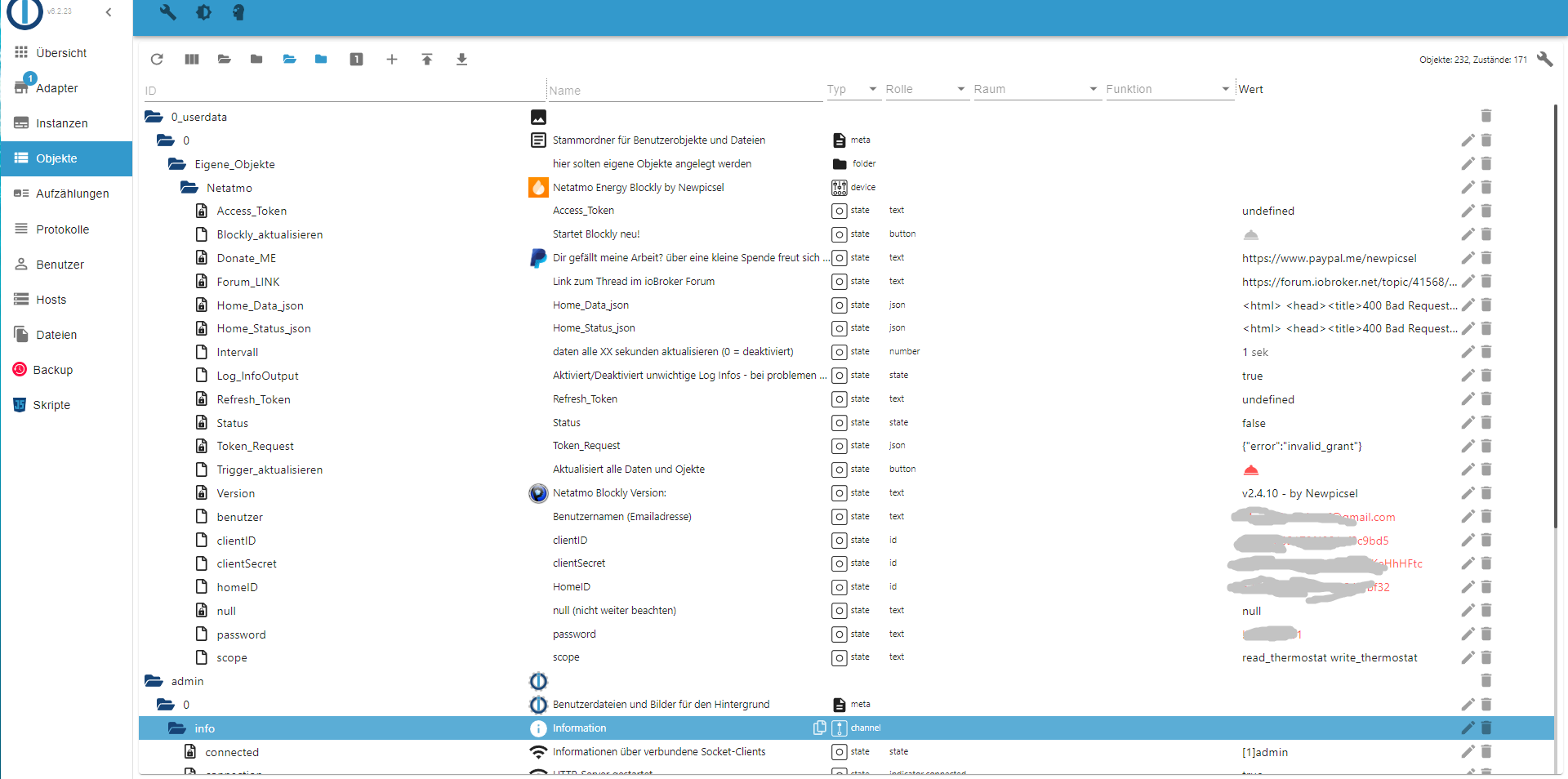Image resolution: width=1568 pixels, height=779 pixels.
Task: Click the upload objects arrow icon
Action: 427,59
